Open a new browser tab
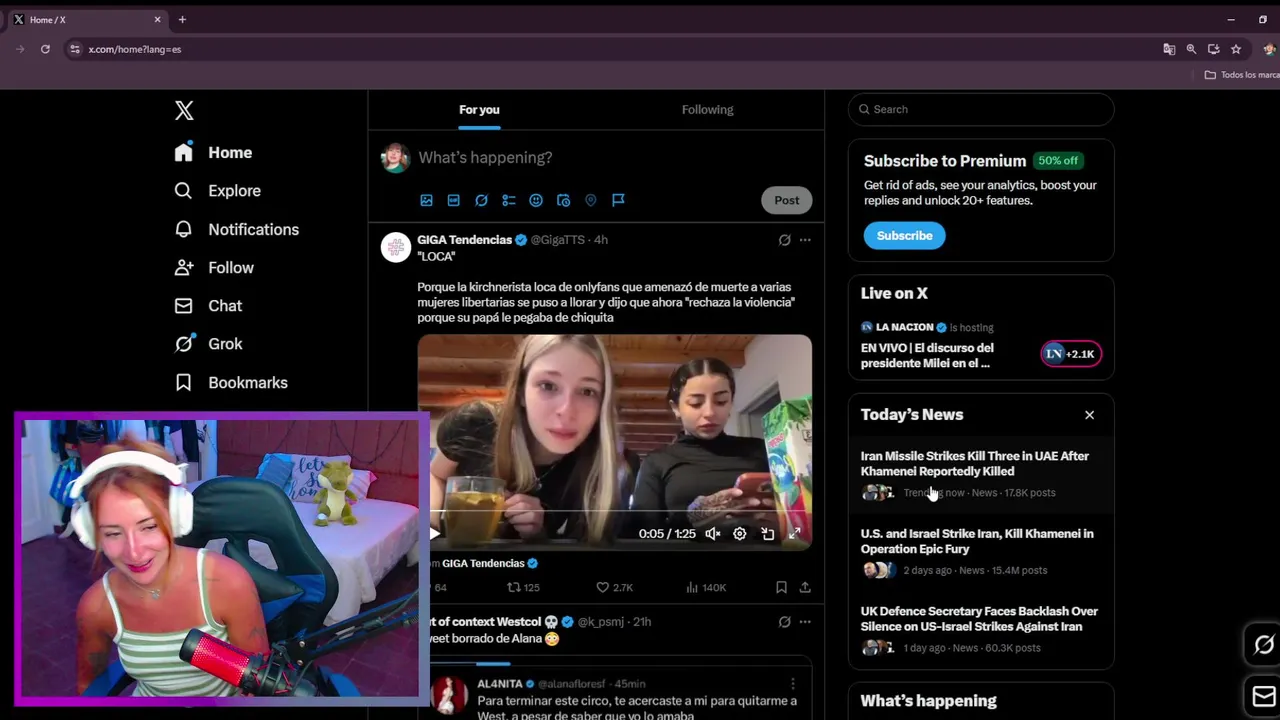 click(x=182, y=20)
